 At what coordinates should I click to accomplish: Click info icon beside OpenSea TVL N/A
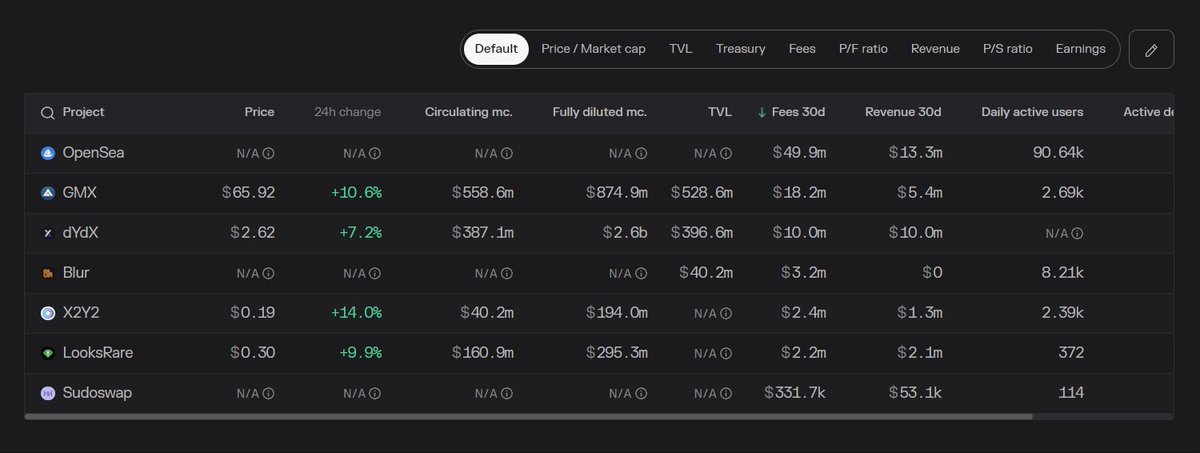click(726, 153)
